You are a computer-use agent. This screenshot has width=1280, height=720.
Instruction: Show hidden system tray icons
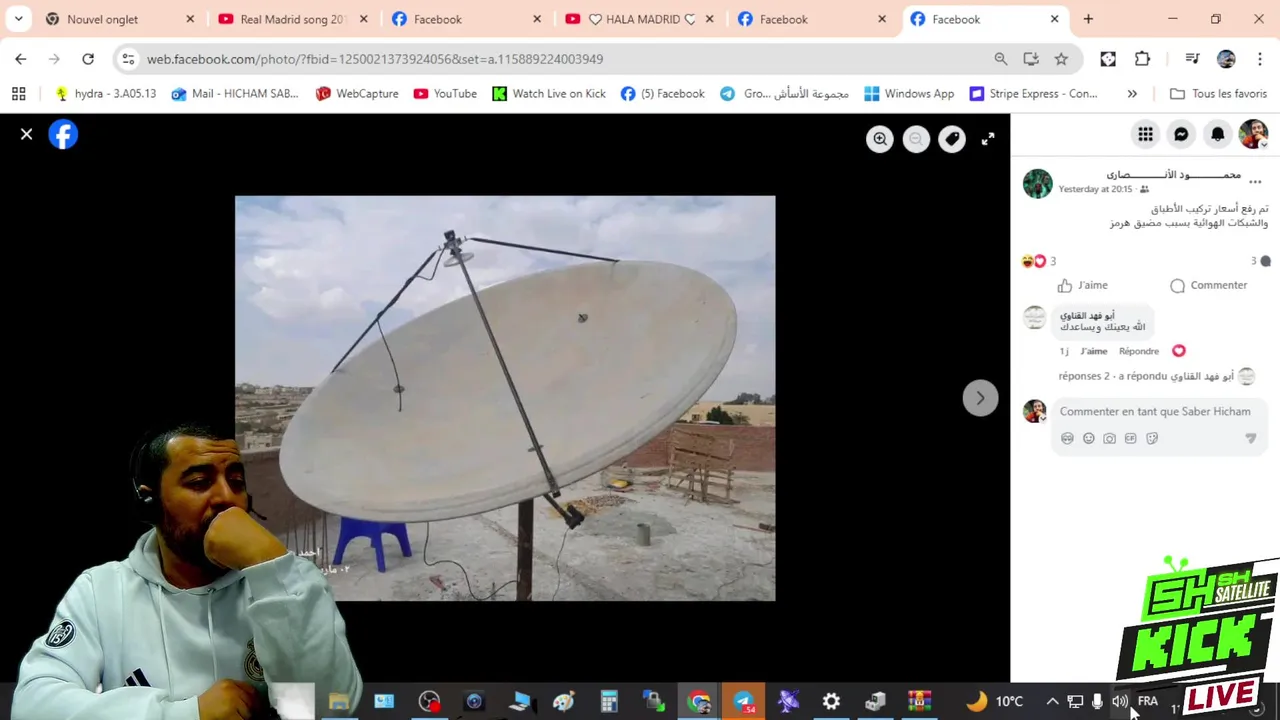coord(1052,702)
